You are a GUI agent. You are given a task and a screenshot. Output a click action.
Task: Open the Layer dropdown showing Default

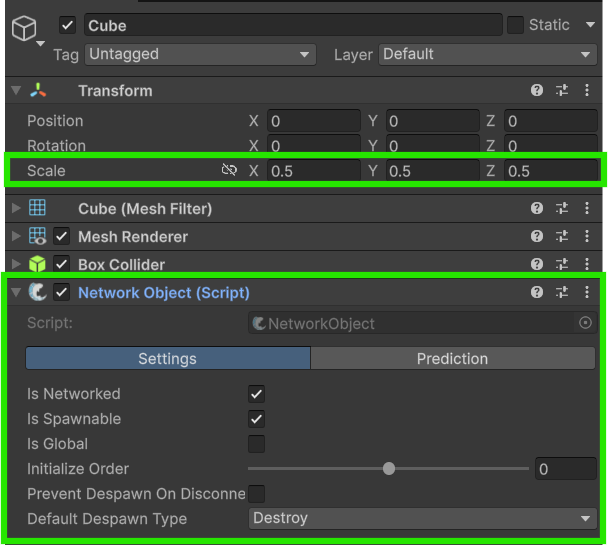pos(488,54)
